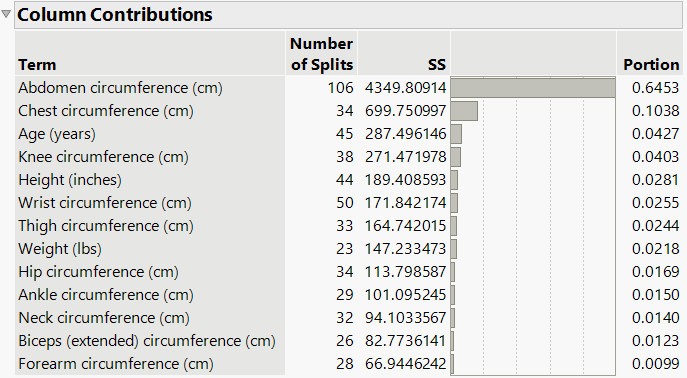The height and width of the screenshot is (378, 687).
Task: Click the 106 splits count for Abdomen
Action: pos(340,88)
